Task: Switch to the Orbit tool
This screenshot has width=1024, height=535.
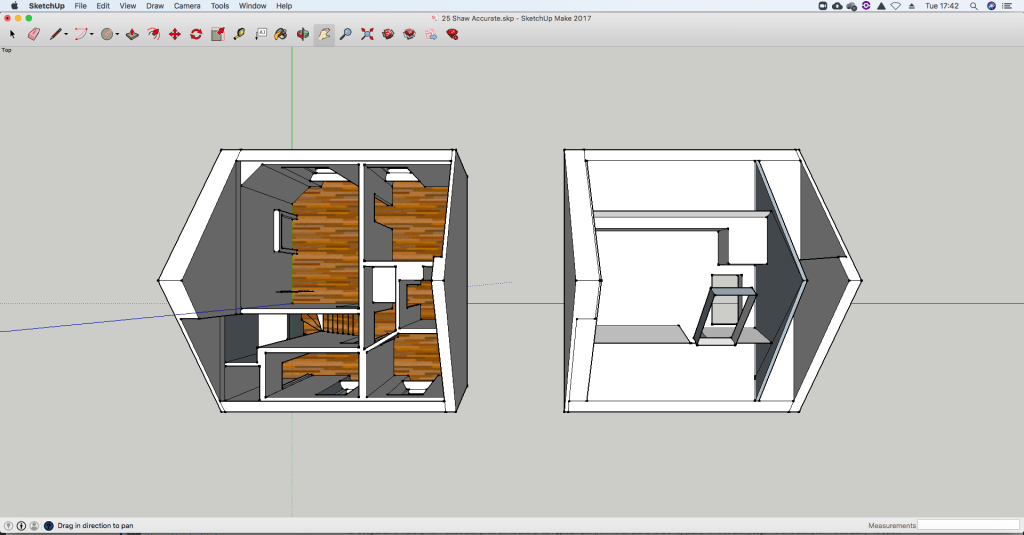Action: [x=302, y=34]
